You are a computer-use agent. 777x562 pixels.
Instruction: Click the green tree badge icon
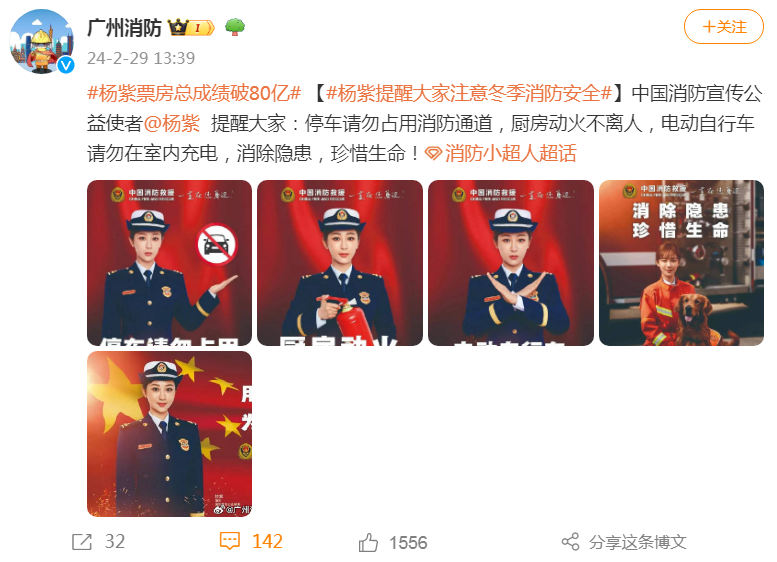235,27
